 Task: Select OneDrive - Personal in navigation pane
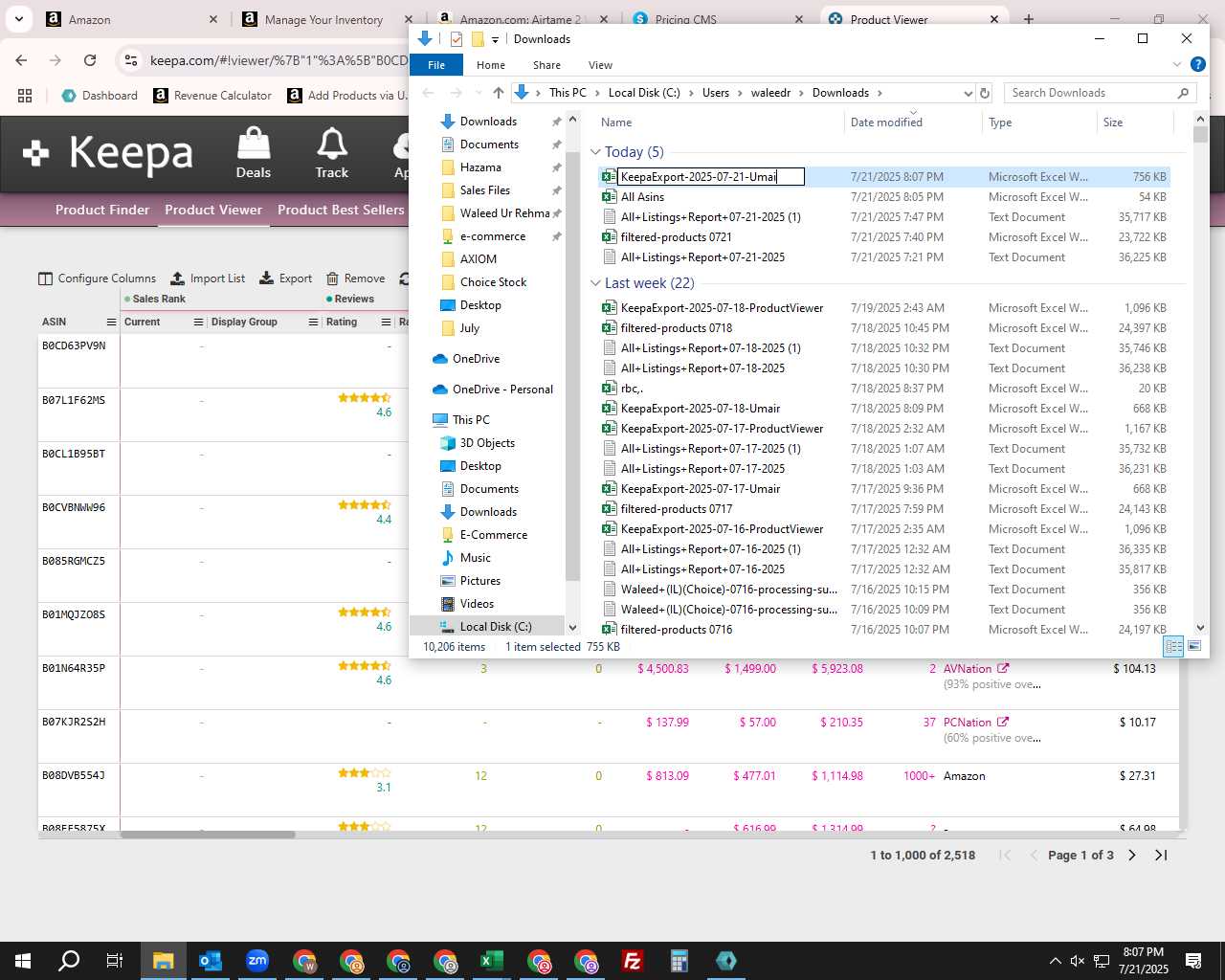502,390
